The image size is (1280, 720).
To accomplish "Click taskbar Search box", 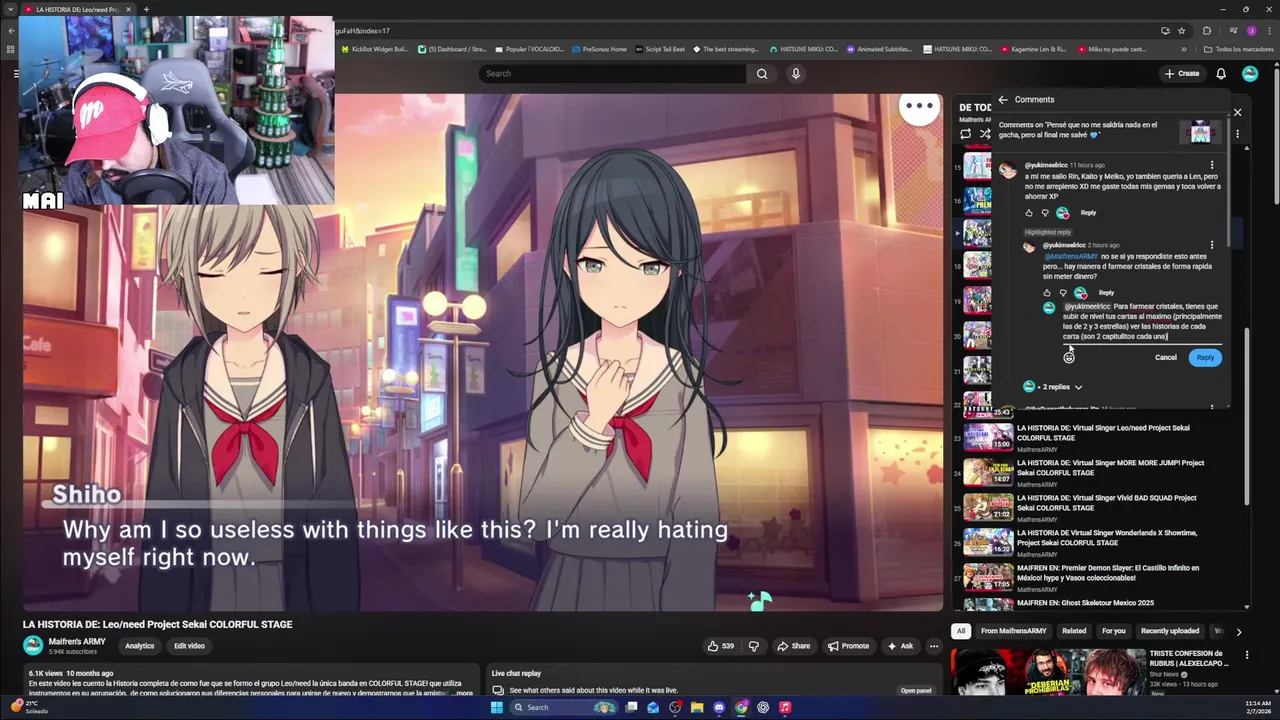I will [x=566, y=707].
